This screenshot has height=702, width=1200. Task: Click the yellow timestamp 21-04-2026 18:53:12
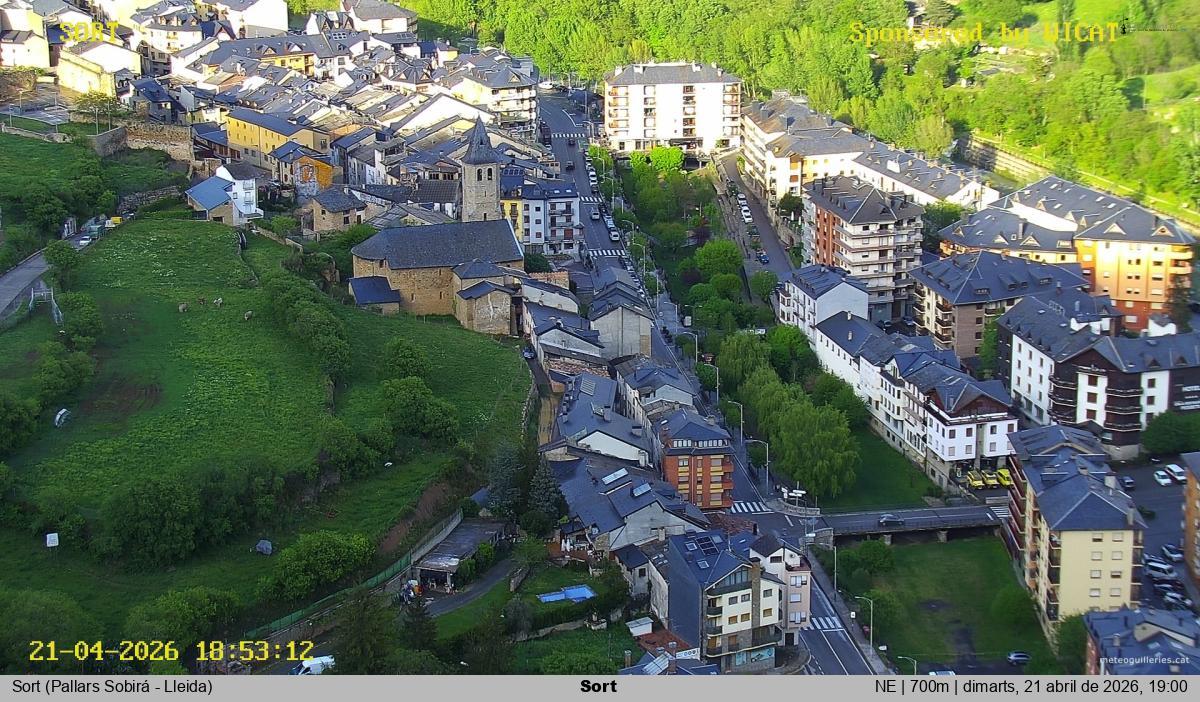pos(171,651)
